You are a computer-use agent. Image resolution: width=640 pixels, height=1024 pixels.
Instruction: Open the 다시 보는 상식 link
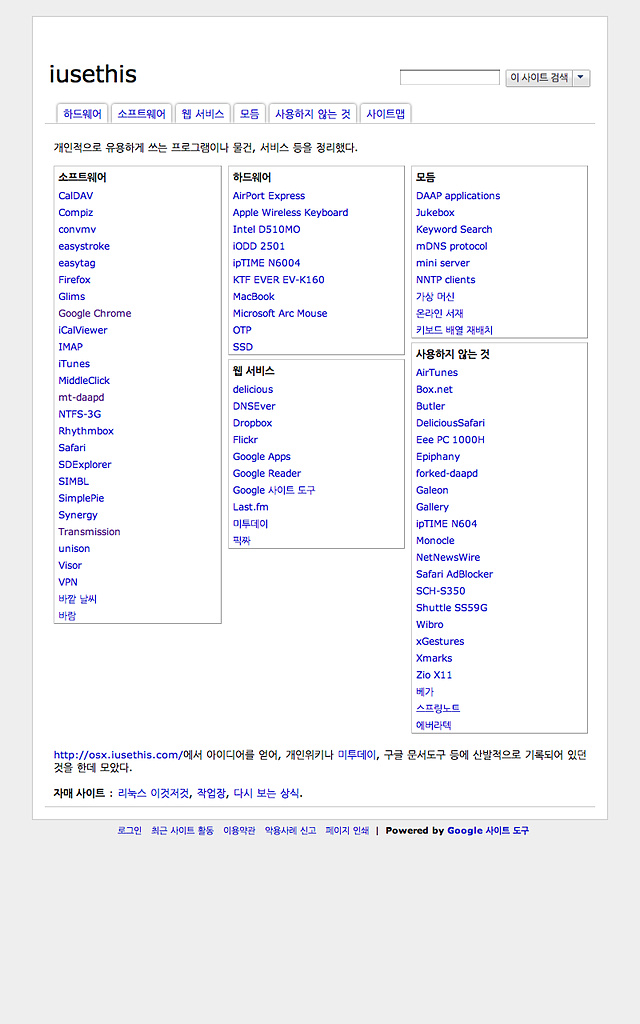pos(266,793)
